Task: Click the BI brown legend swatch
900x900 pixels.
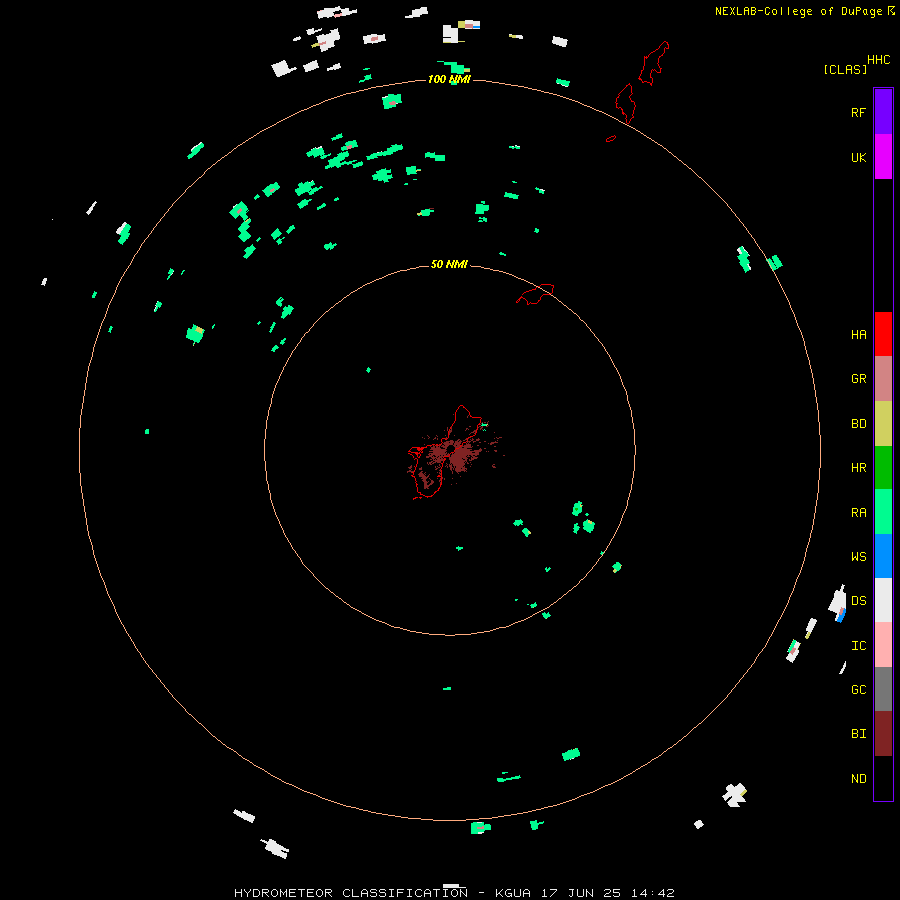Action: point(883,734)
